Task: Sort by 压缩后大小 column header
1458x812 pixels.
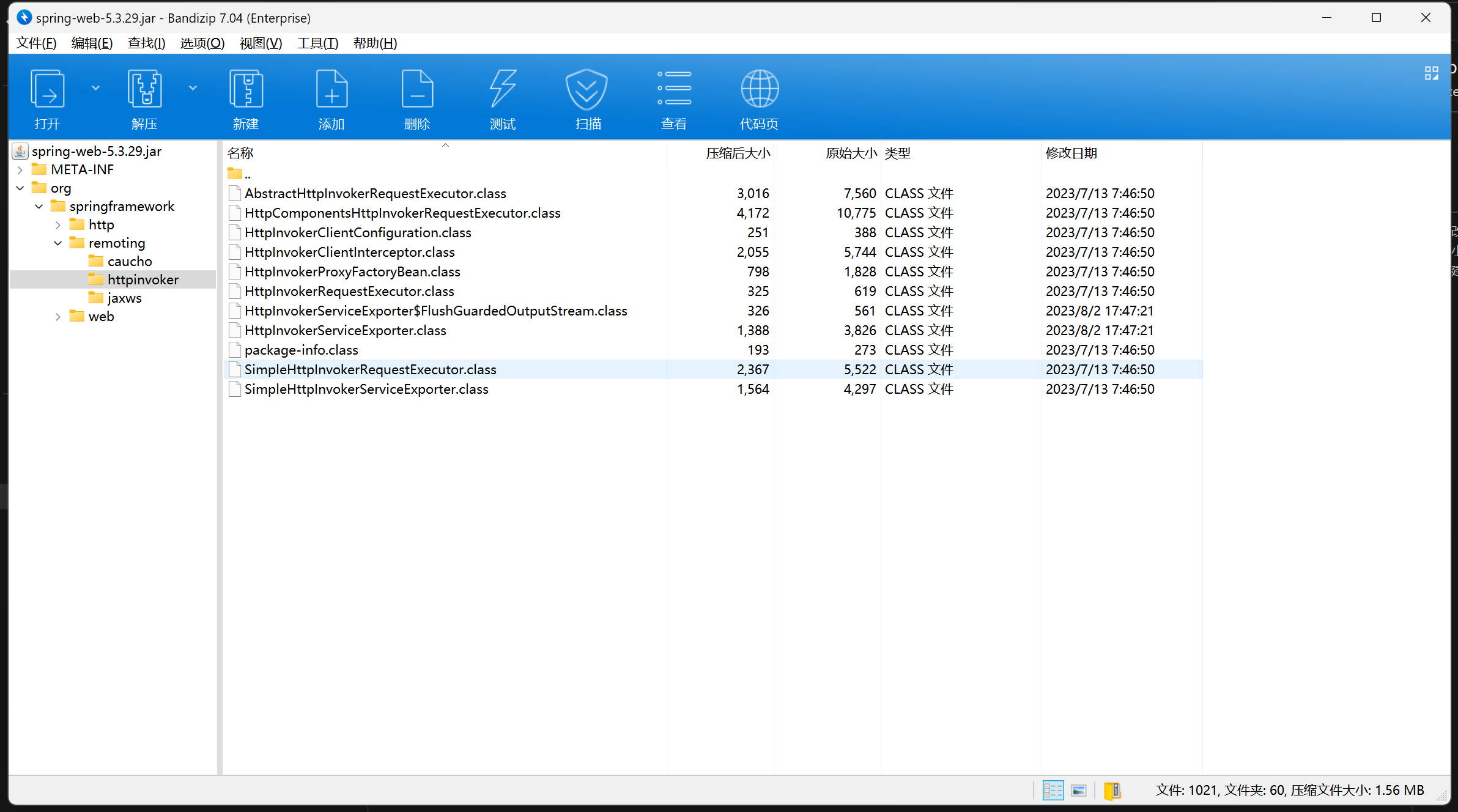Action: [x=738, y=153]
